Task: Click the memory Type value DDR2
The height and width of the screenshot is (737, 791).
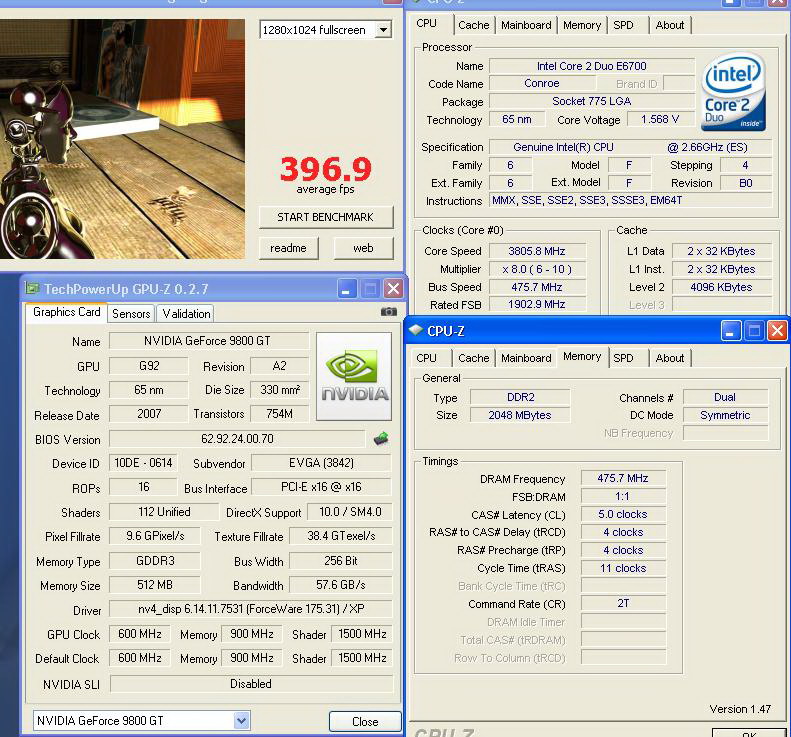Action: (521, 398)
